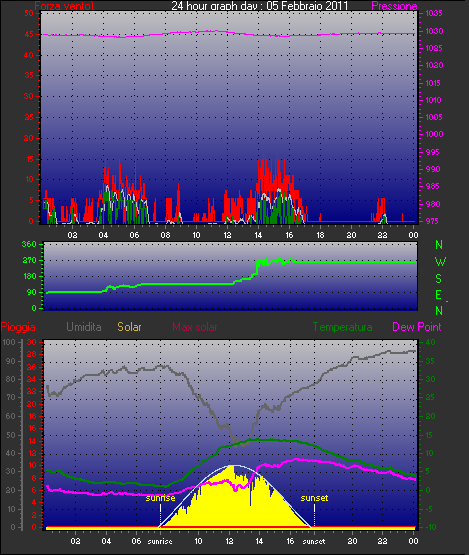Click the 1030 pressure axis value
The image size is (469, 555).
pos(434,31)
